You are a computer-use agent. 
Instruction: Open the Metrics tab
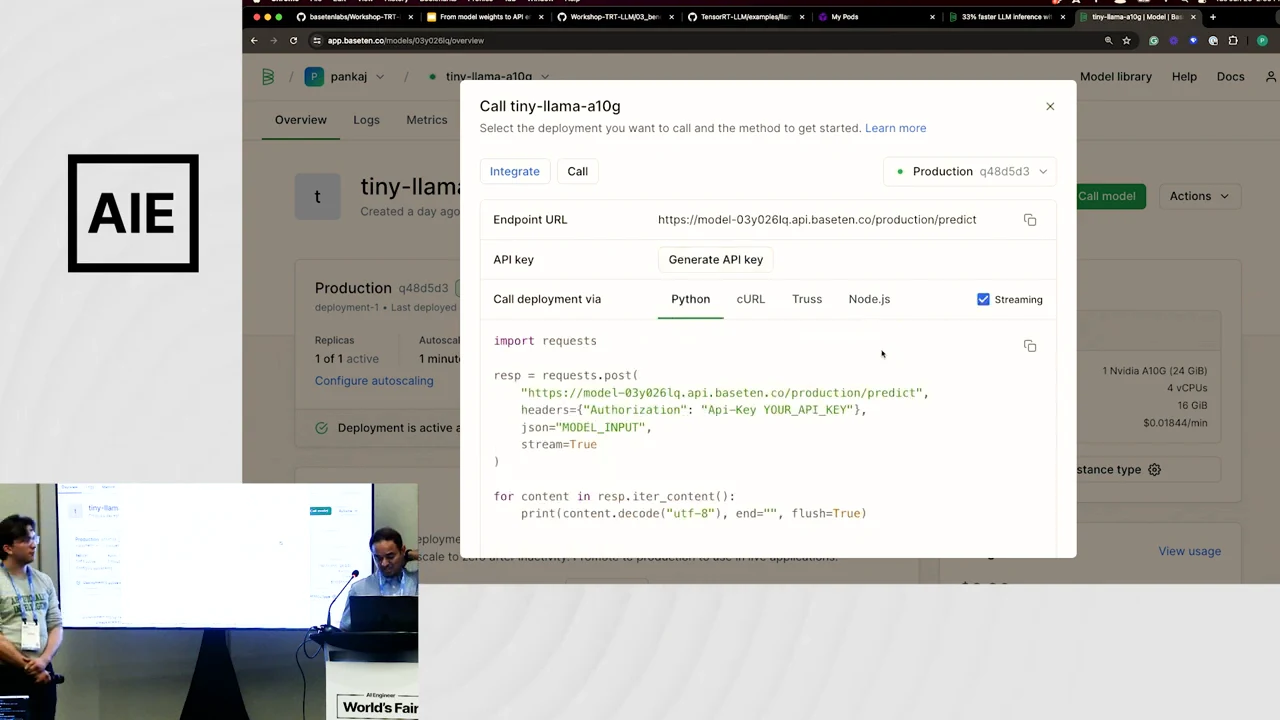[x=426, y=120]
